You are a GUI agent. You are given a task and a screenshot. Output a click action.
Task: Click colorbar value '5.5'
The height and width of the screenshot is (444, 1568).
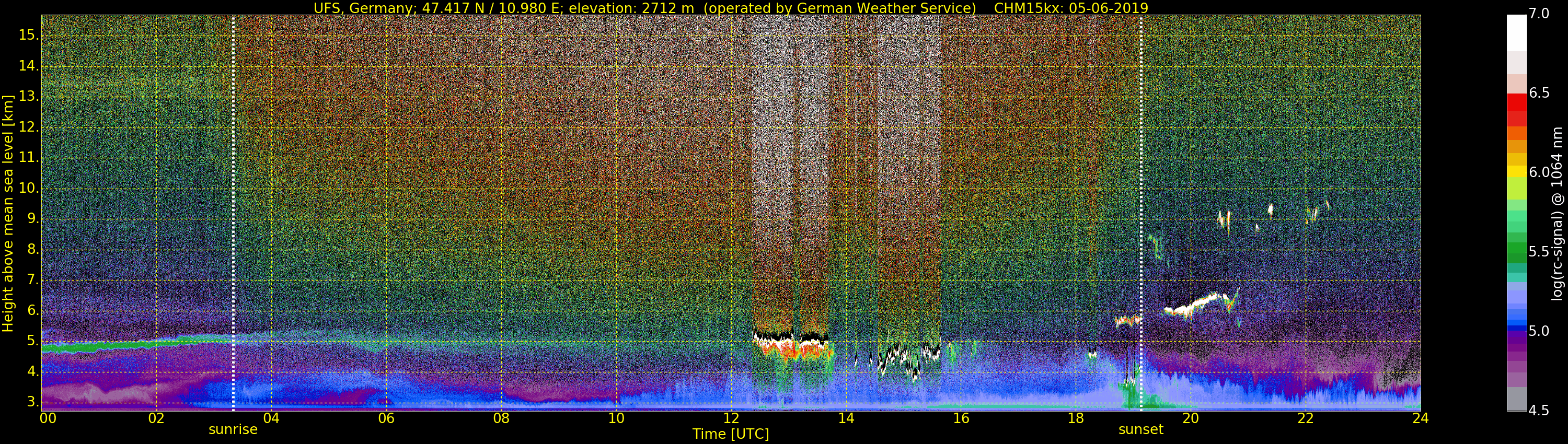[x=1539, y=252]
